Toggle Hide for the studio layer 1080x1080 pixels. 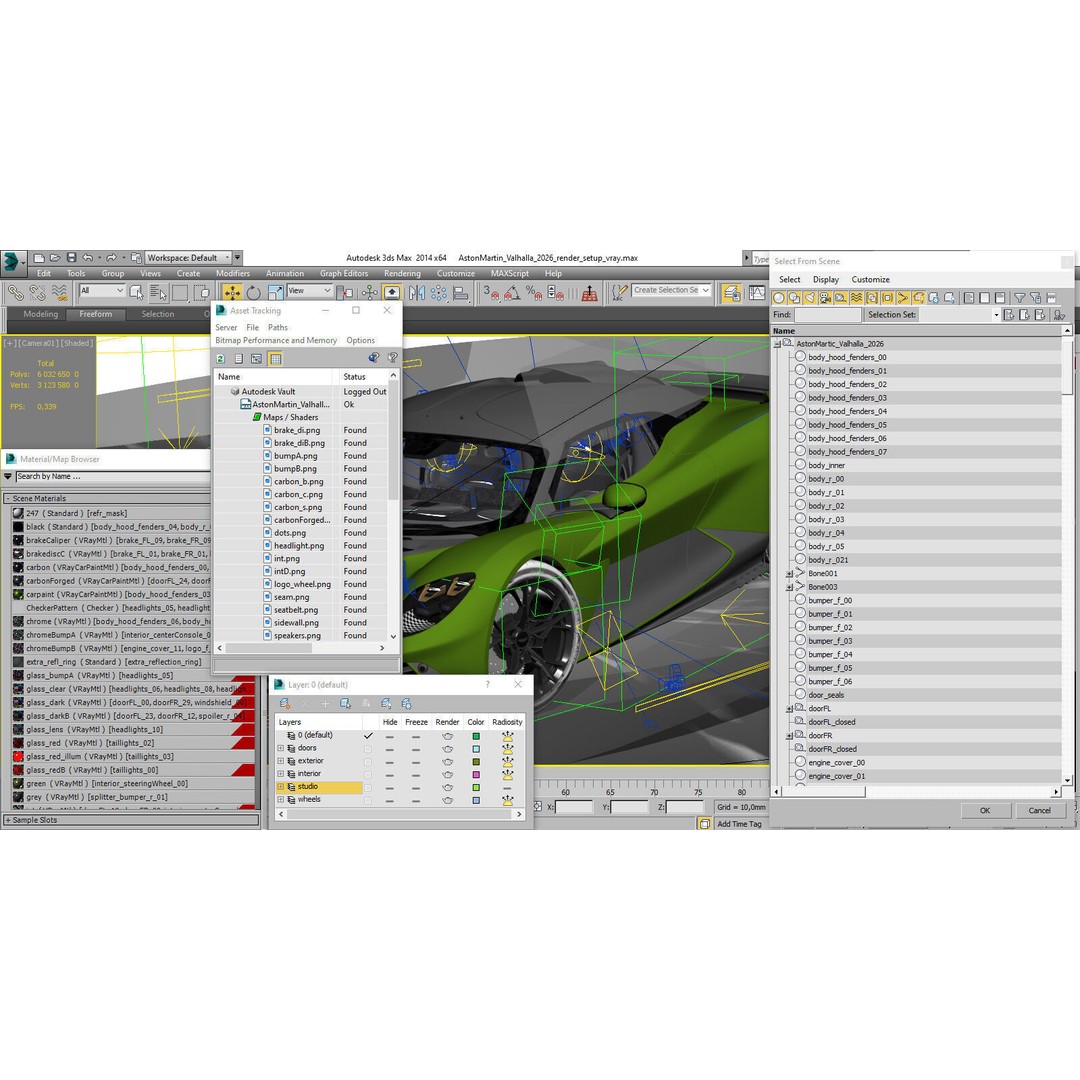(390, 788)
